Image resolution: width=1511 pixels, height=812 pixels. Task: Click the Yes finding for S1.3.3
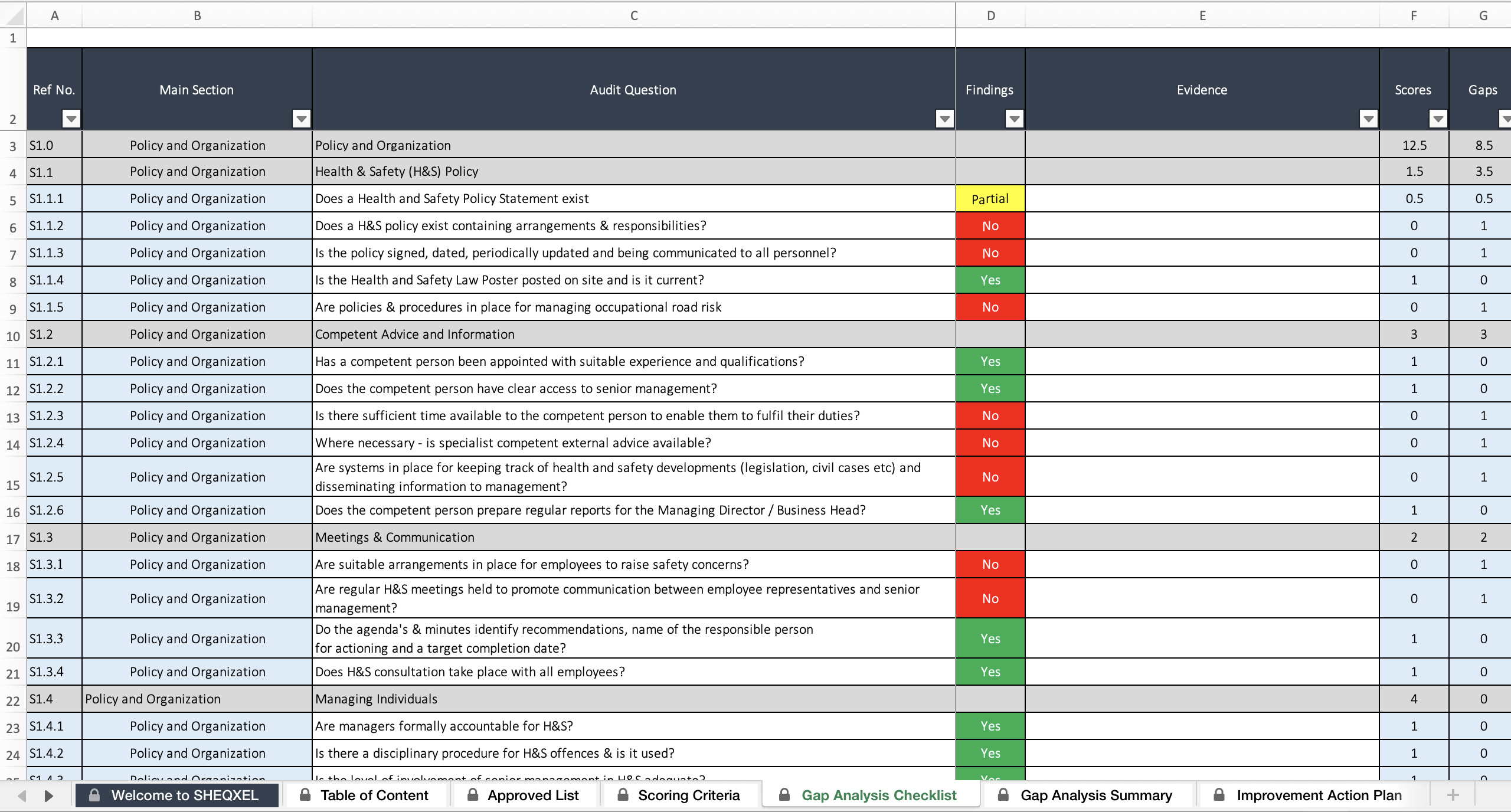pos(990,639)
